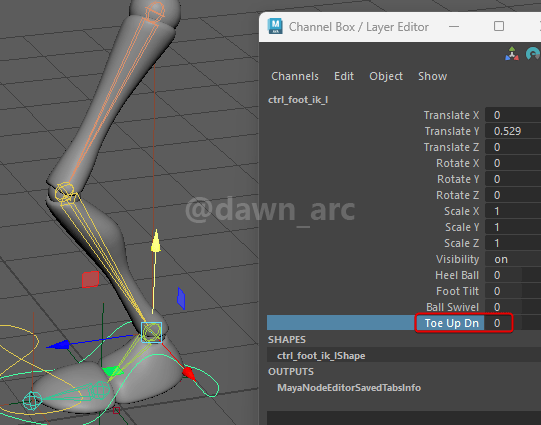Maximize the Channel Box window

499,26
